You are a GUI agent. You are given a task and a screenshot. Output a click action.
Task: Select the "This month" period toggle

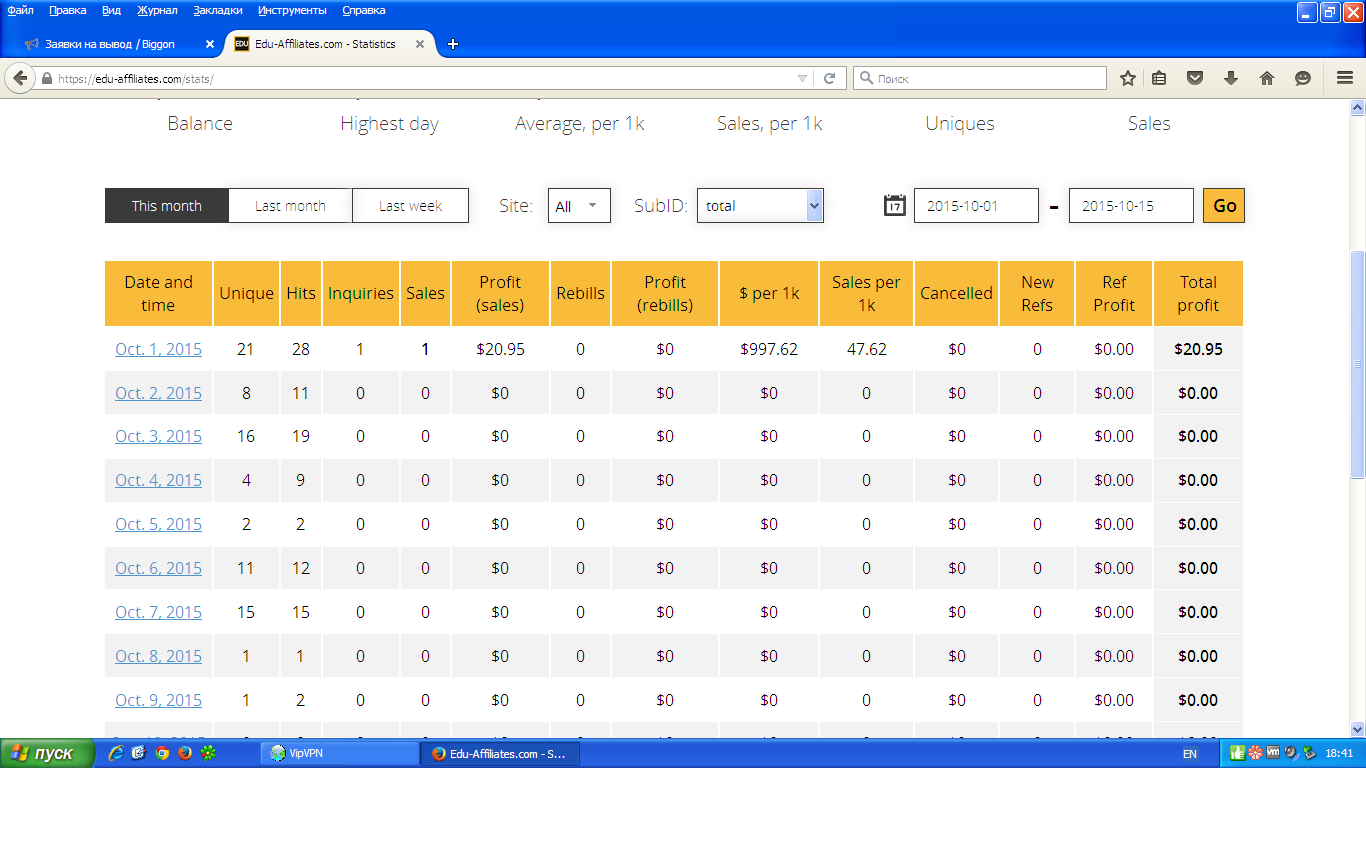point(167,206)
